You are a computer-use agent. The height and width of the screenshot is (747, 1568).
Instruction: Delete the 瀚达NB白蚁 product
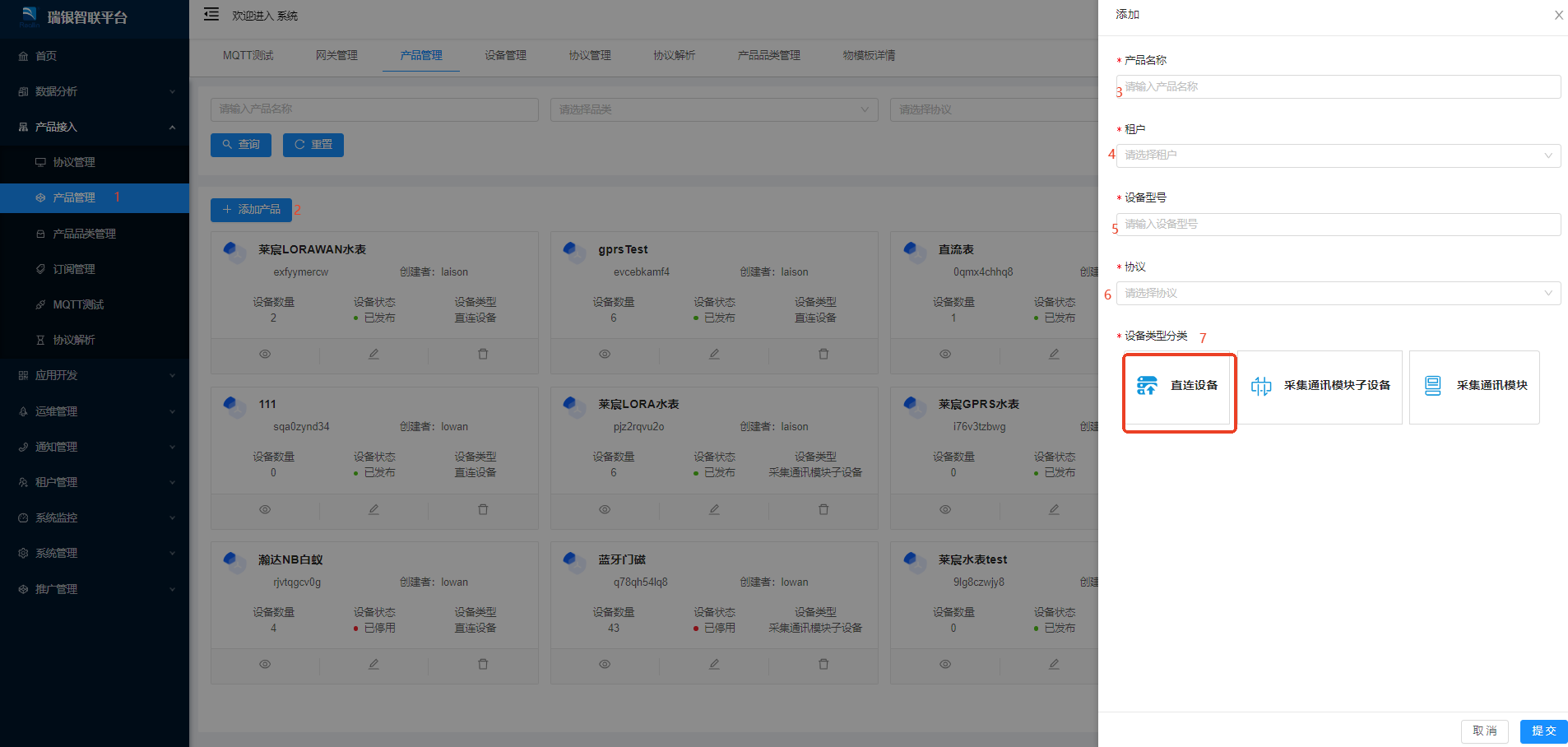click(483, 664)
